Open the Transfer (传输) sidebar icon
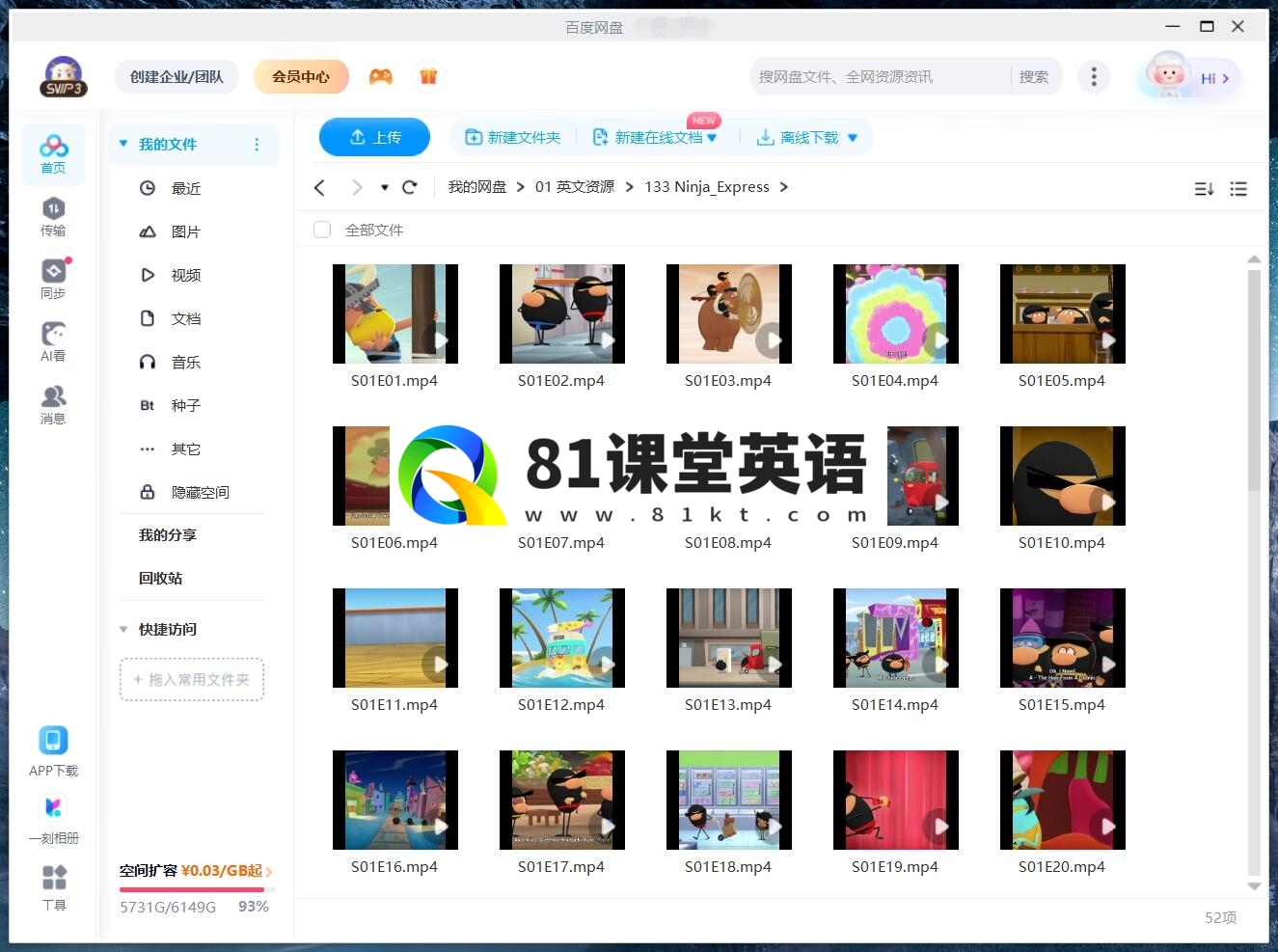The image size is (1278, 952). click(x=53, y=217)
